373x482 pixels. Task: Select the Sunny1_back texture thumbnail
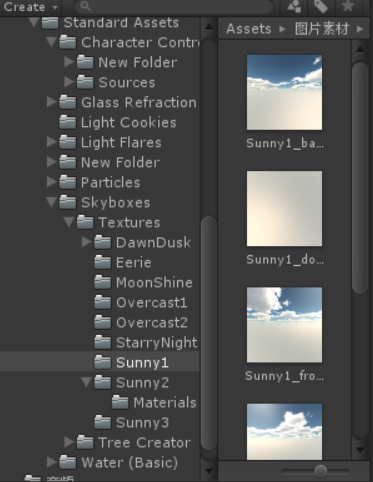point(284,92)
